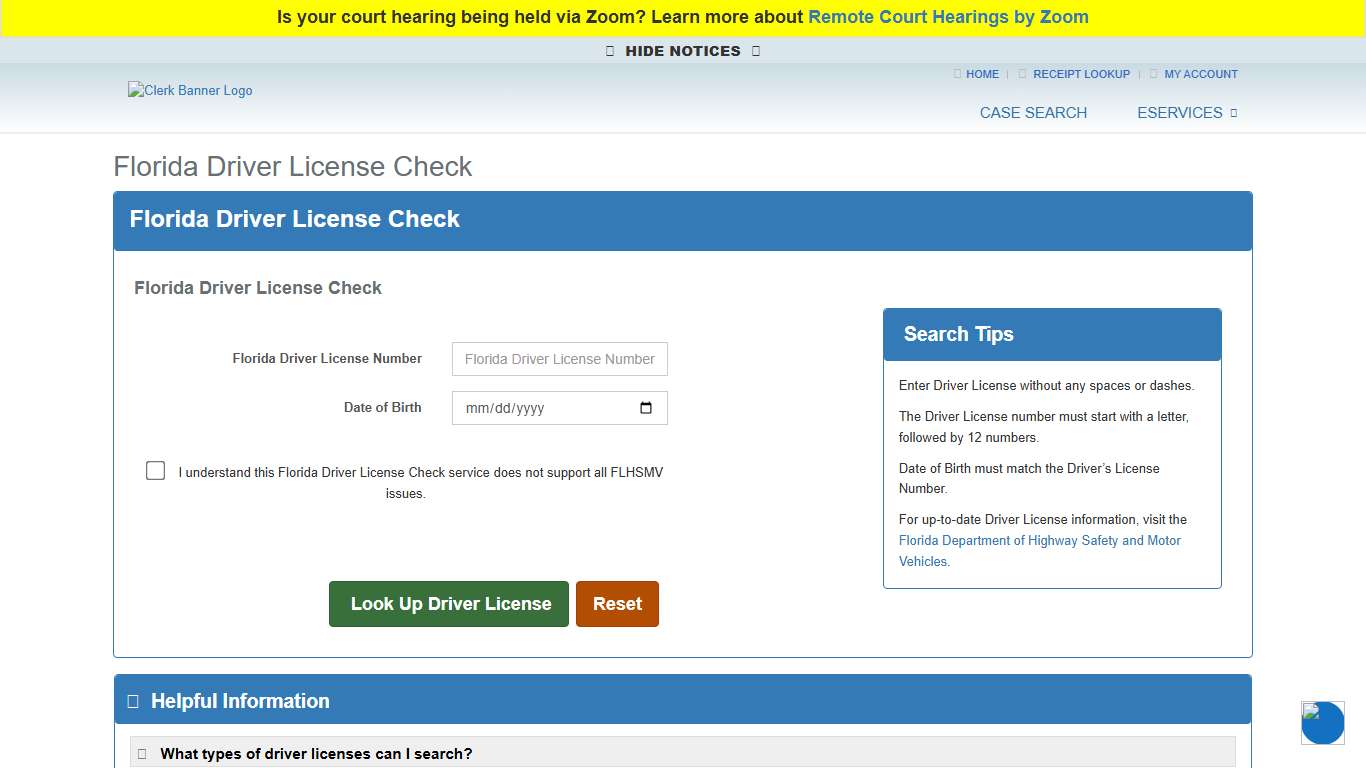
Task: Click the Clerk Banner Logo
Action: (190, 90)
